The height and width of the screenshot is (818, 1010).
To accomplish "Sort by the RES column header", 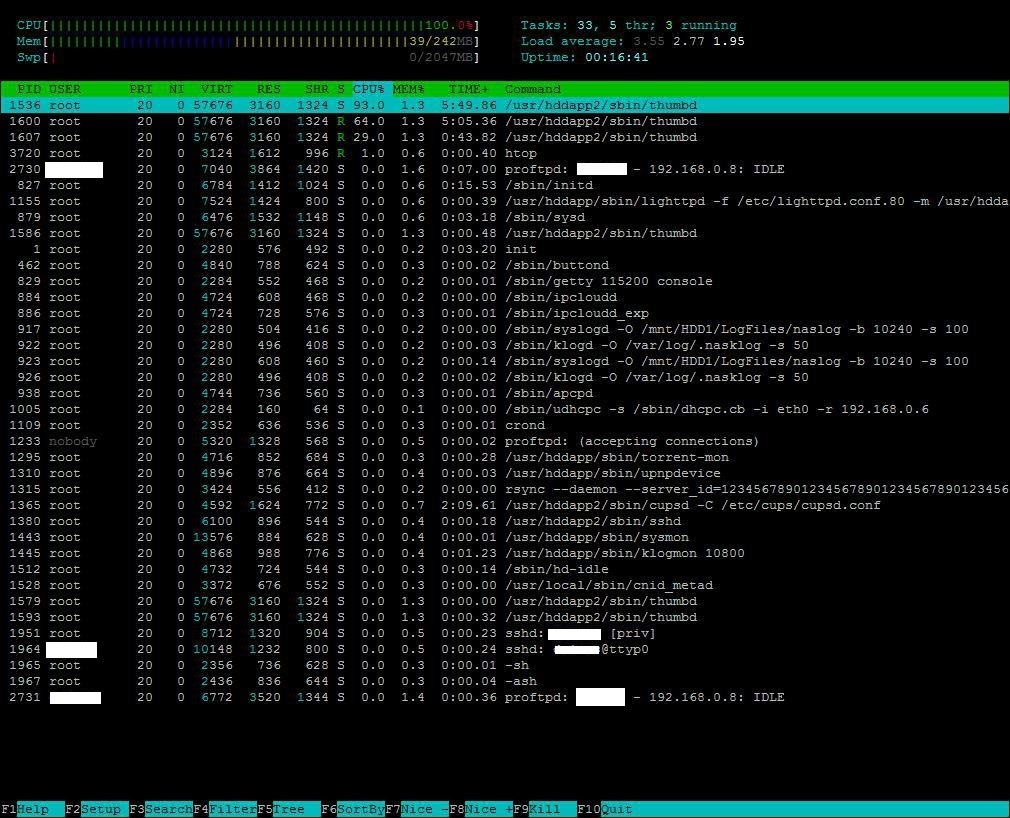I will 269,89.
